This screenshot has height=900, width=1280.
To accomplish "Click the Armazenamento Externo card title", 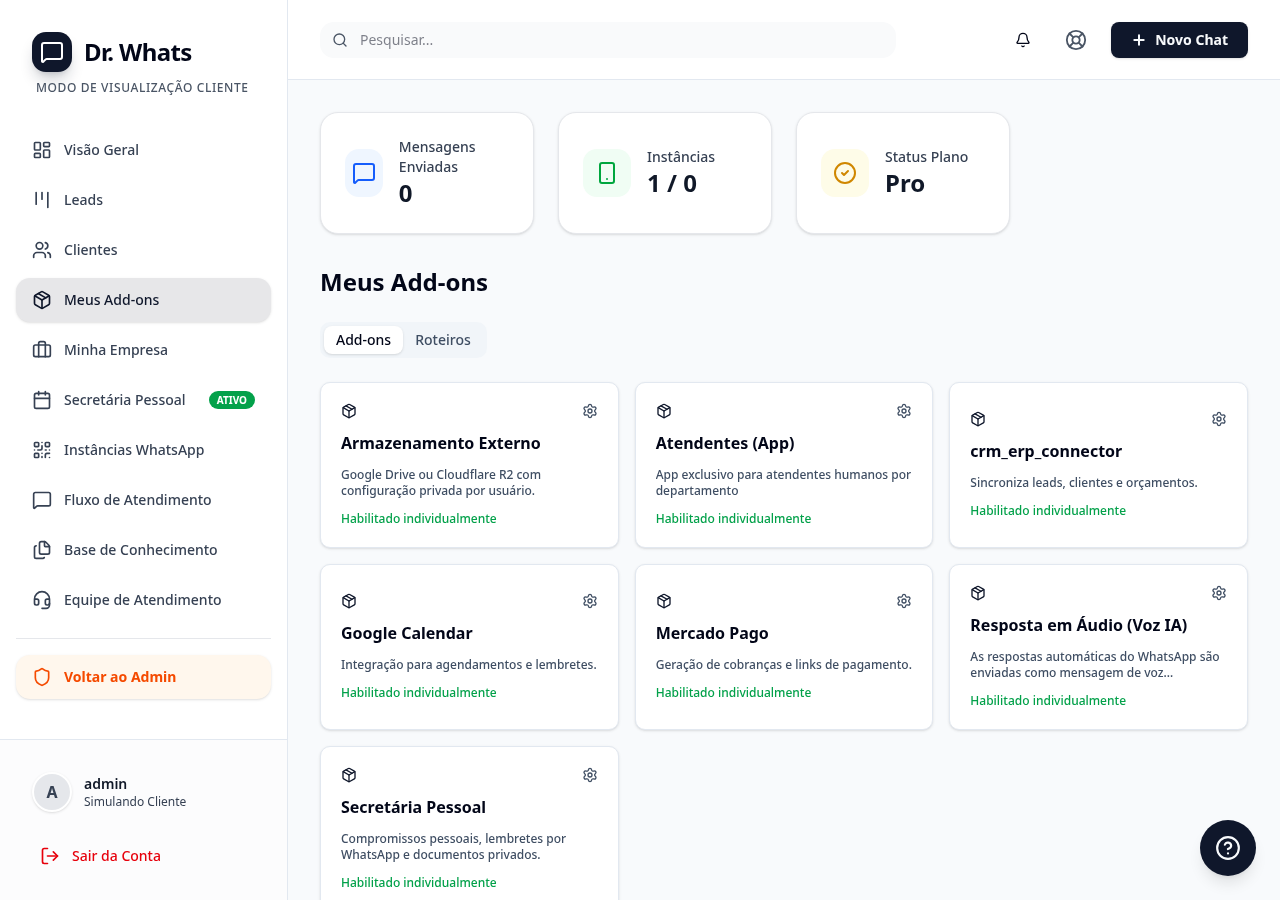I will 441,443.
